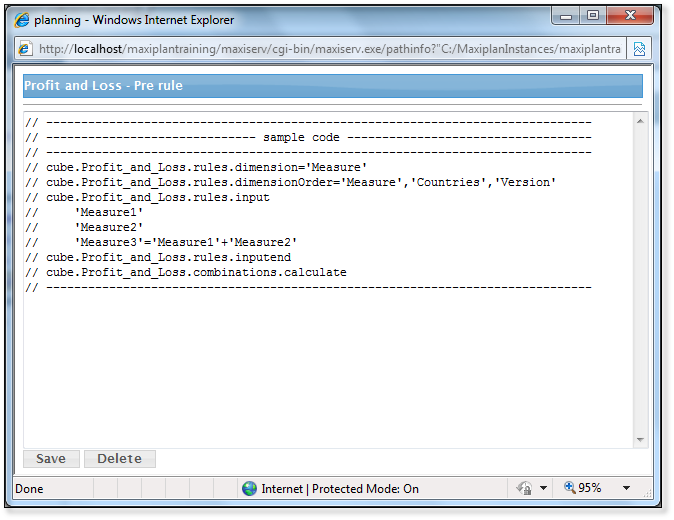Minimize the planning browser window
Screen dimensions: 674x520
pos(567,17)
